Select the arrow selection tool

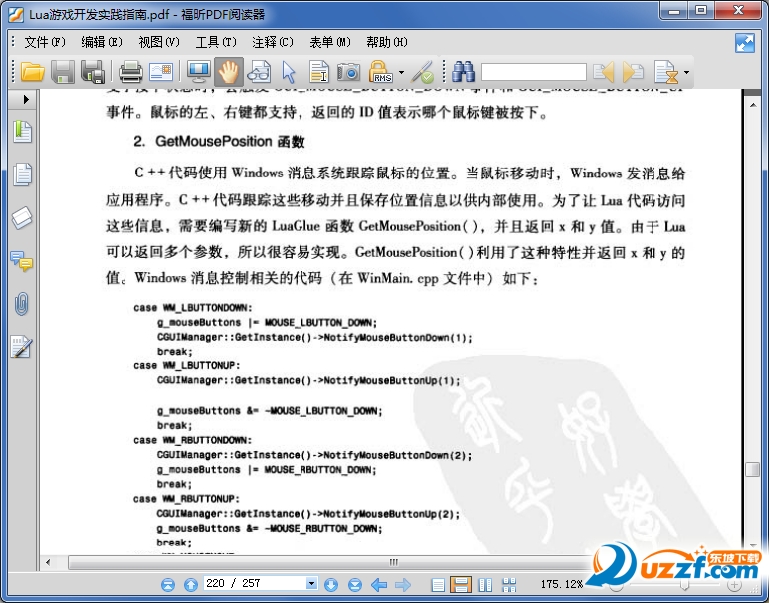(x=289, y=73)
